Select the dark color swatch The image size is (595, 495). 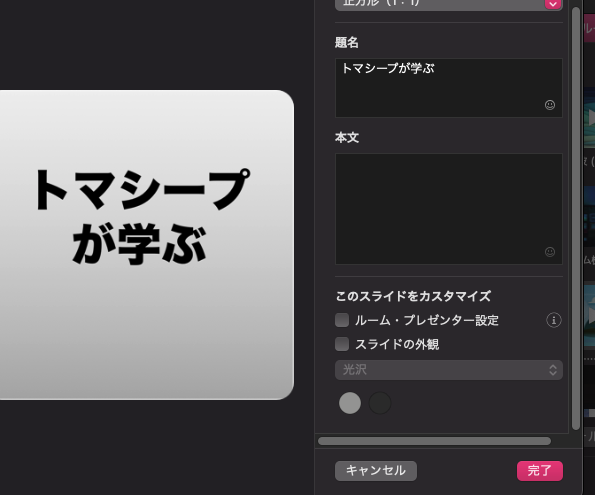380,403
